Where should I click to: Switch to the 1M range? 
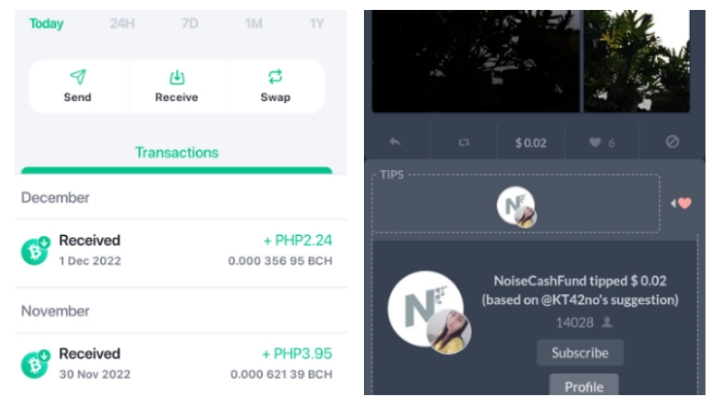[x=253, y=23]
